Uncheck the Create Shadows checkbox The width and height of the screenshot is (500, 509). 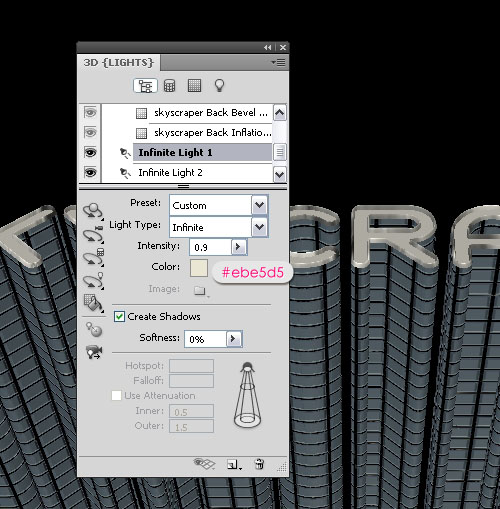[119, 316]
